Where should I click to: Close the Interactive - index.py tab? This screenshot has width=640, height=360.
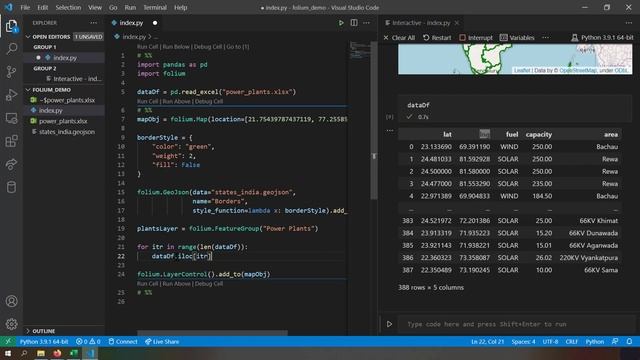[x=457, y=23]
